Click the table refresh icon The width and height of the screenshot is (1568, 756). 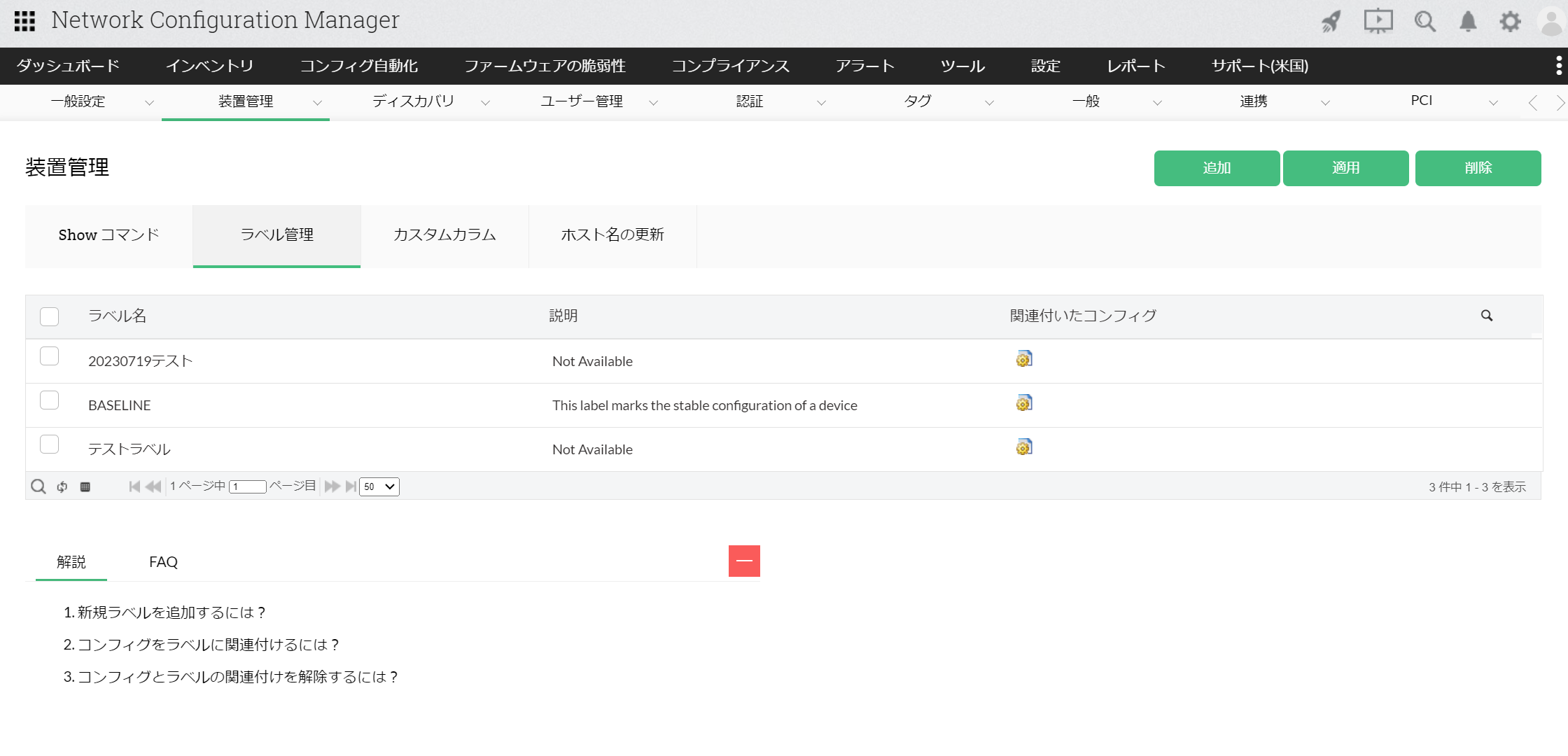[x=62, y=486]
